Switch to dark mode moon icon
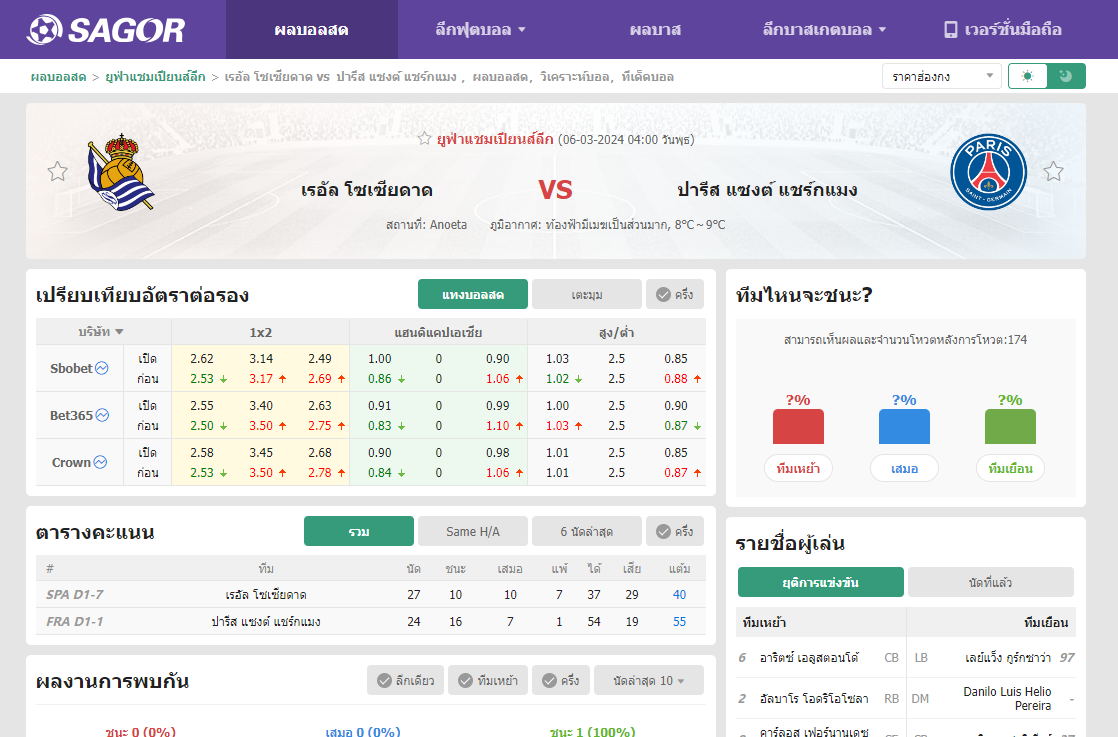Screen dimensions: 1118x737 1066,76
